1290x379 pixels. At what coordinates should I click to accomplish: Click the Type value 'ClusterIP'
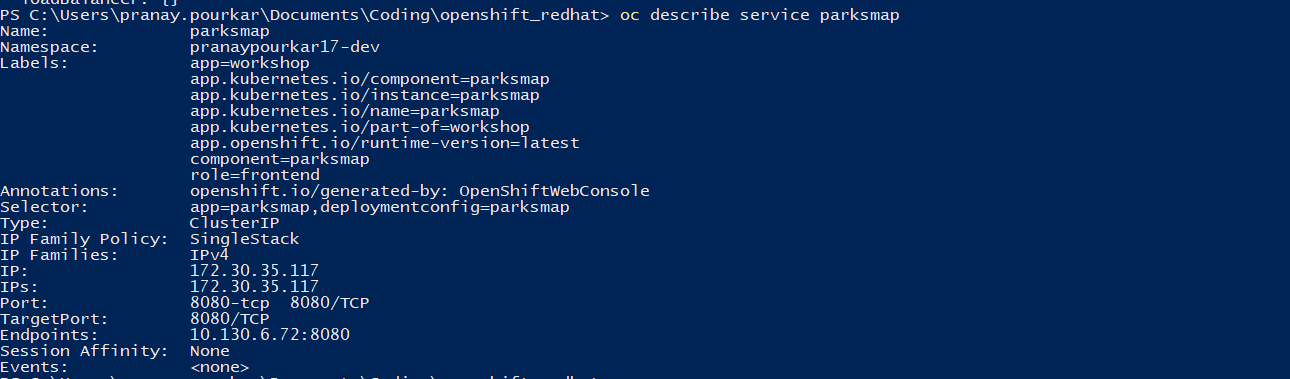click(x=235, y=223)
